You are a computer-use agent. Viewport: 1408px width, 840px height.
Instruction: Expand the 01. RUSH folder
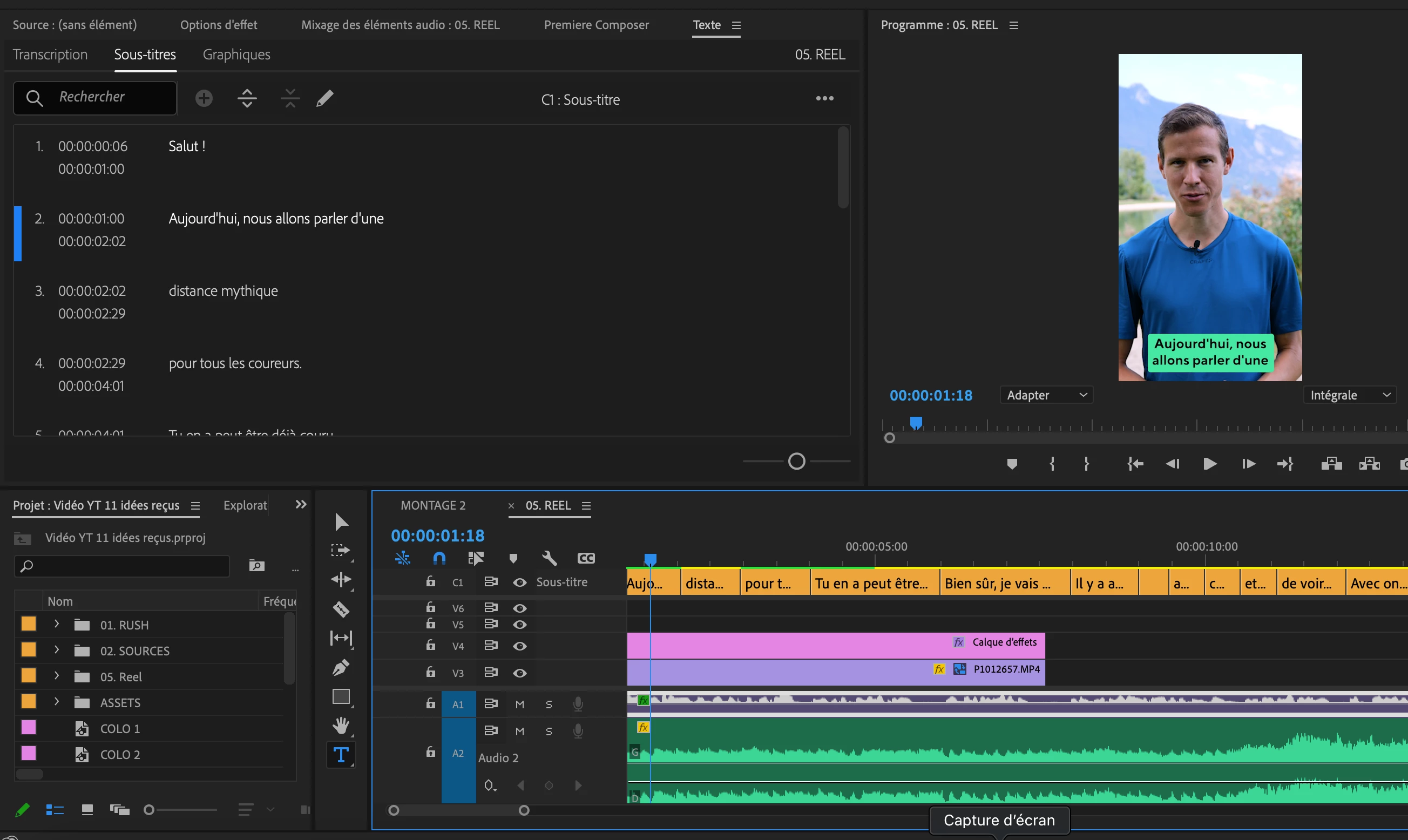point(57,625)
